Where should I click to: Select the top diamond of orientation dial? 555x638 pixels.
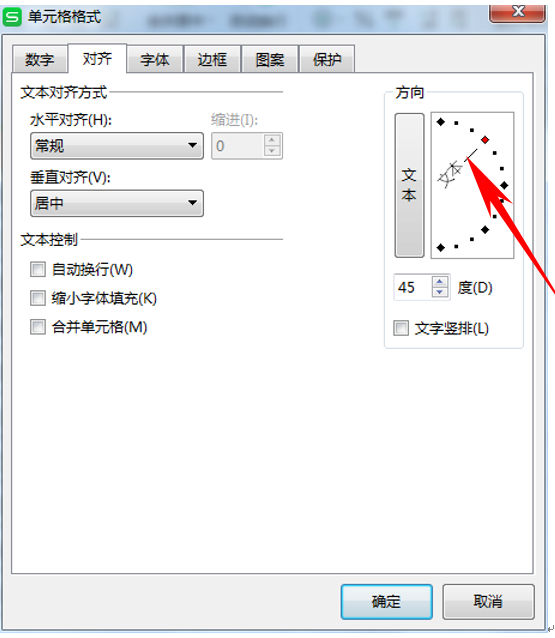[441, 122]
